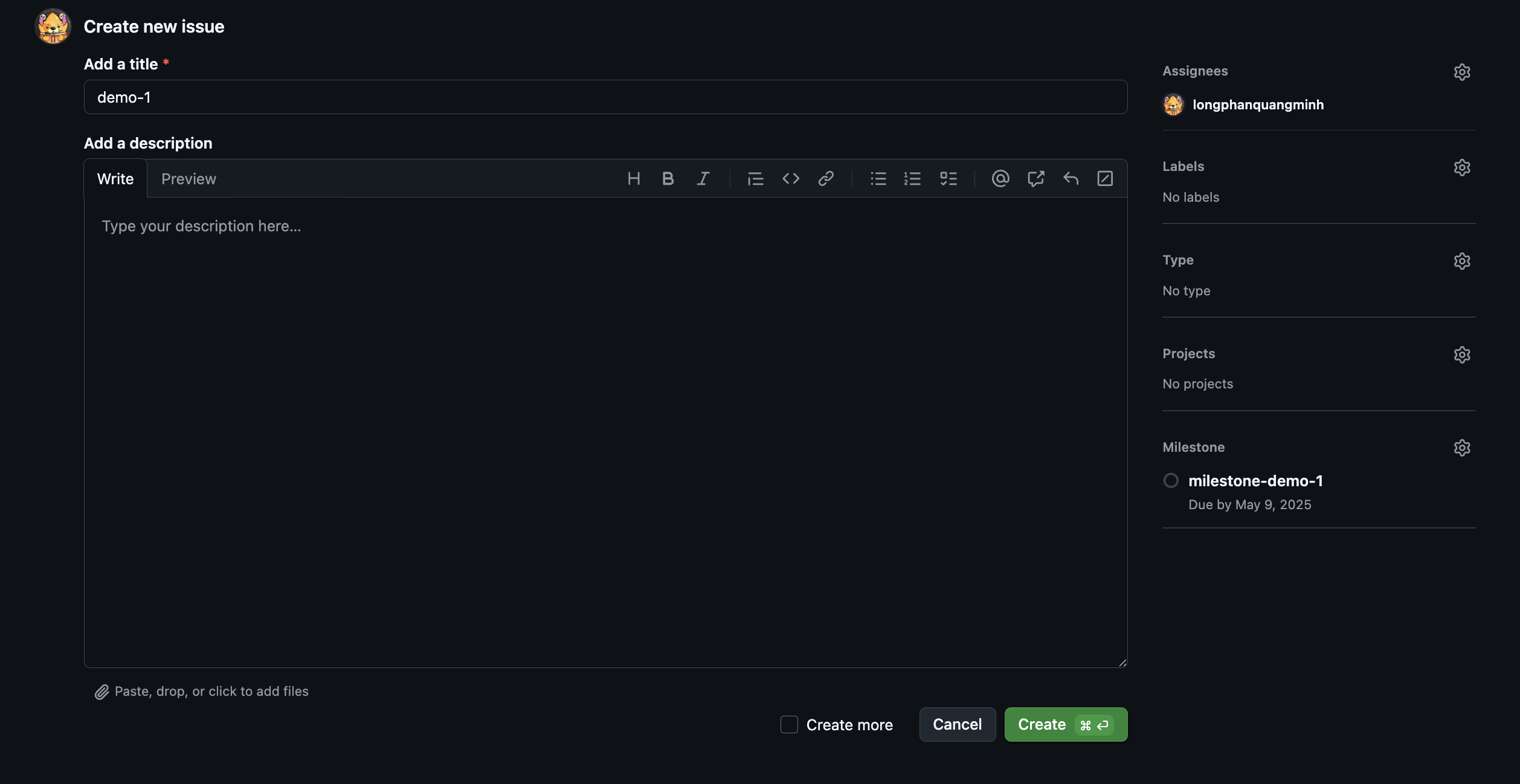
Task: Toggle italic formatting
Action: click(x=703, y=178)
